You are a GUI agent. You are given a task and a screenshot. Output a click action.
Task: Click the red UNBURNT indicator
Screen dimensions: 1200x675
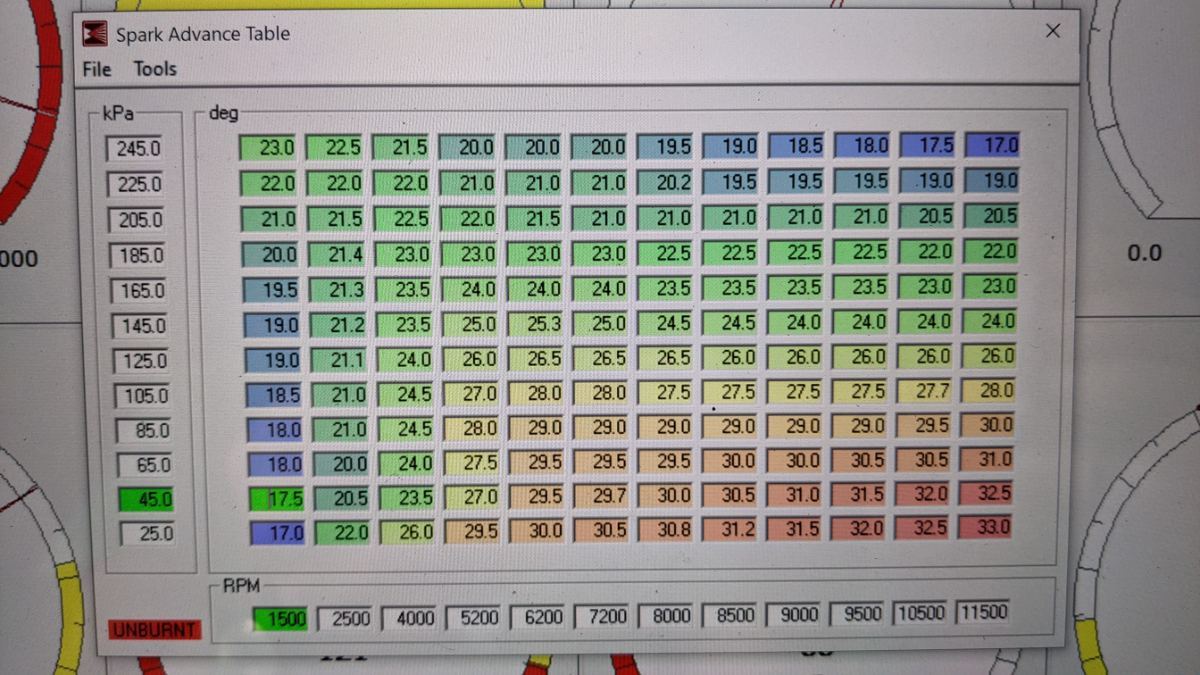[155, 630]
